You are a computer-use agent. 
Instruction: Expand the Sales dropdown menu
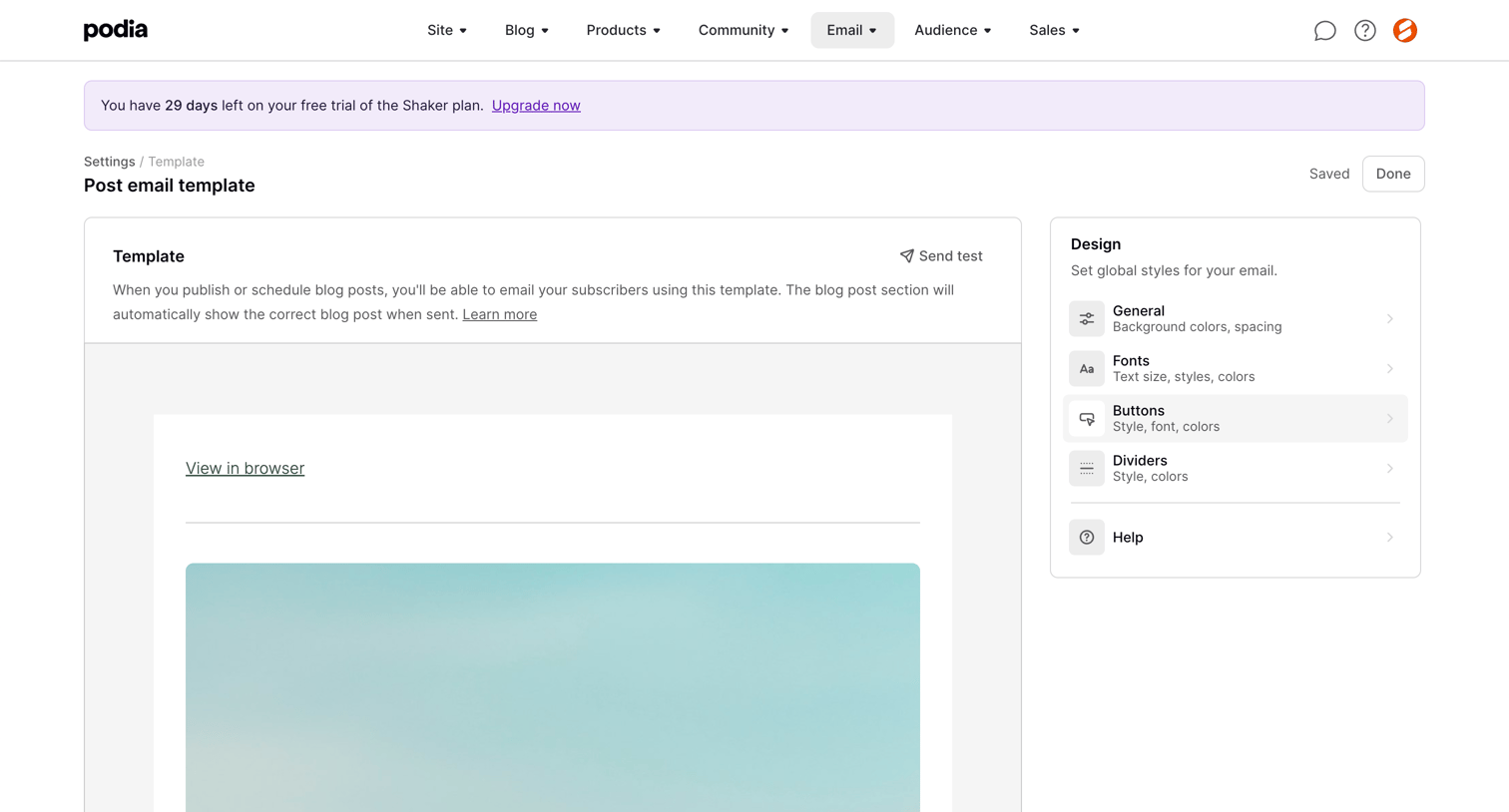coord(1055,31)
